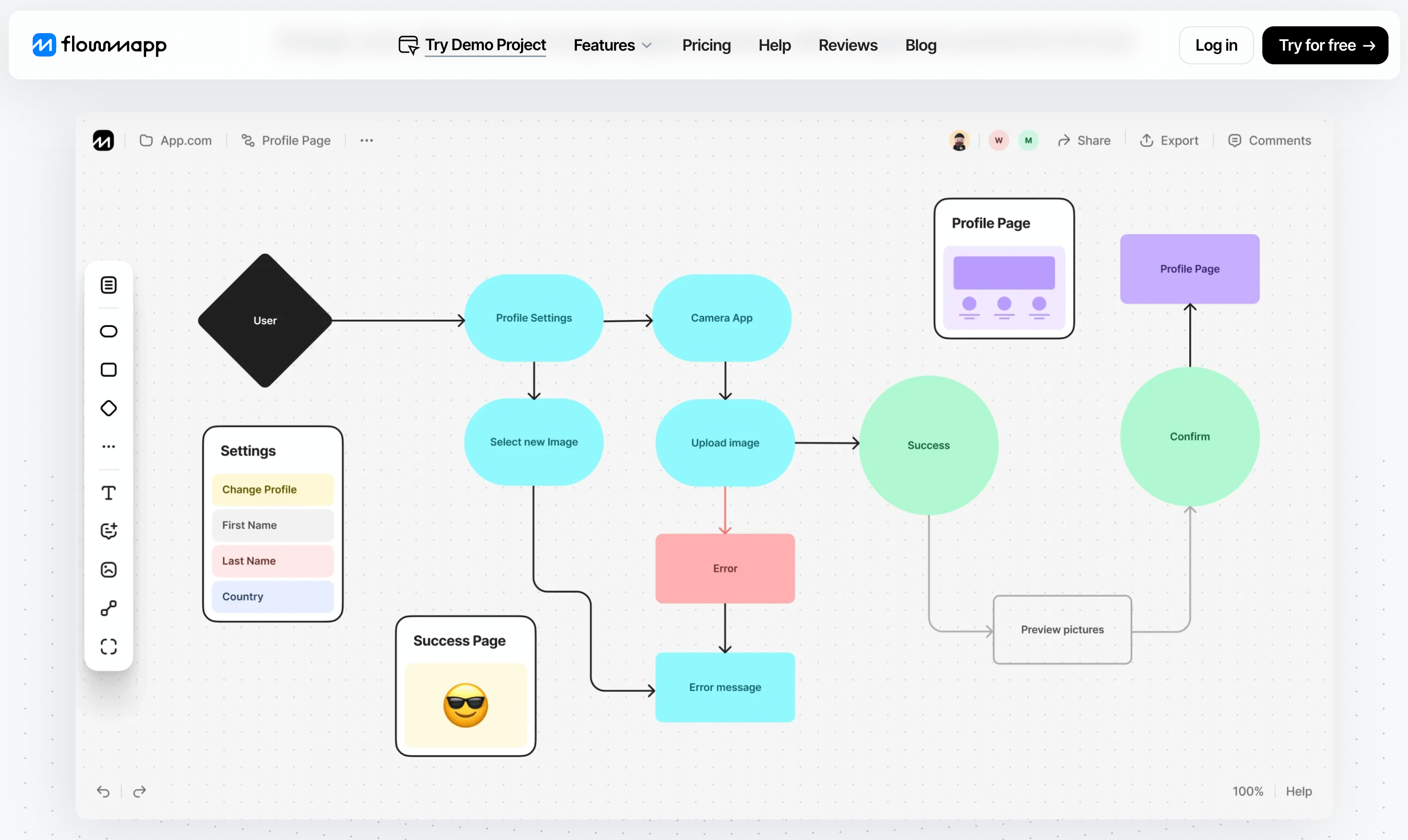Open the Try Demo Project link
Viewport: 1408px width, 840px height.
pos(485,45)
